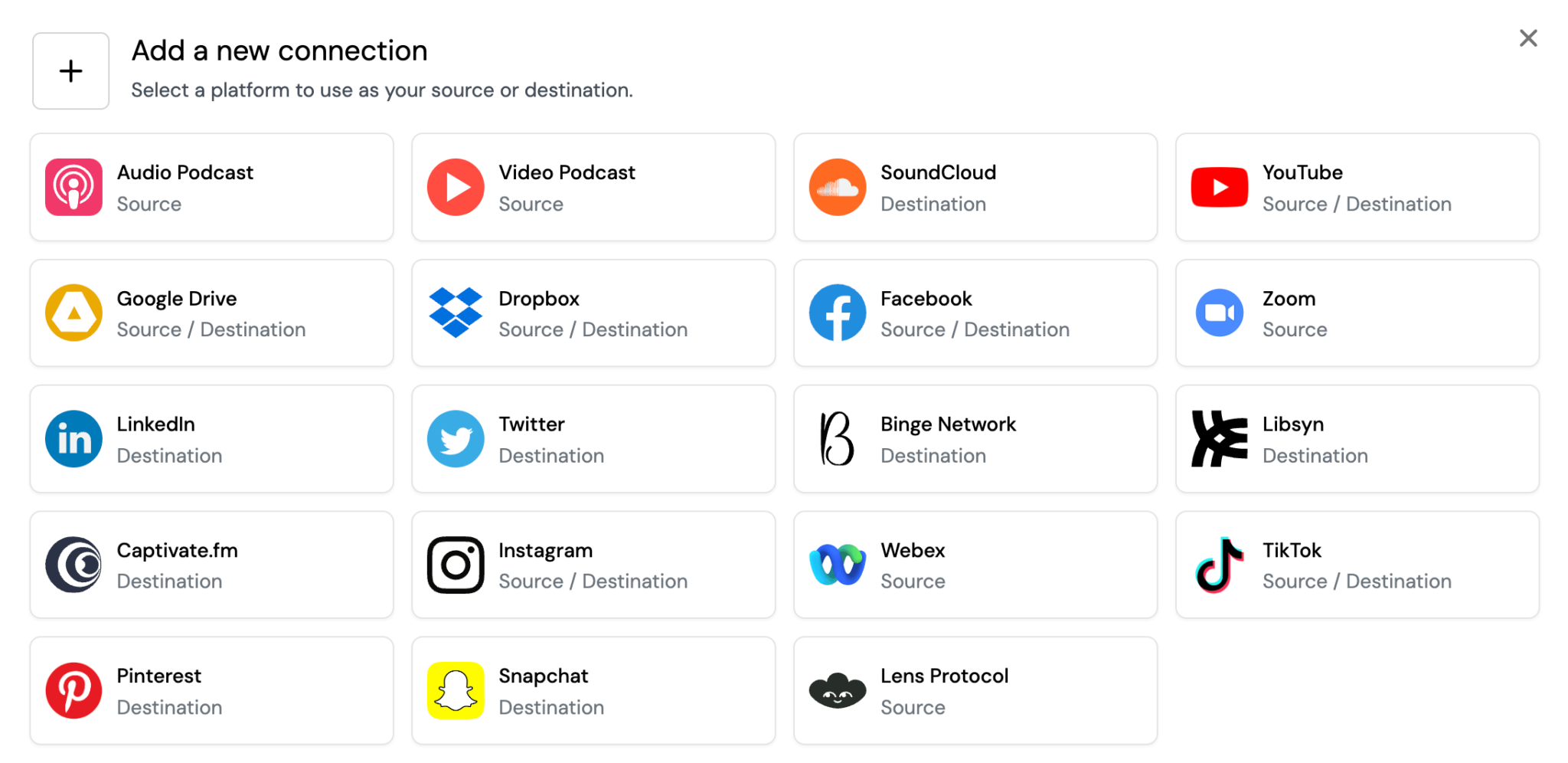
Task: Click the Dropbox icon
Action: 456,313
